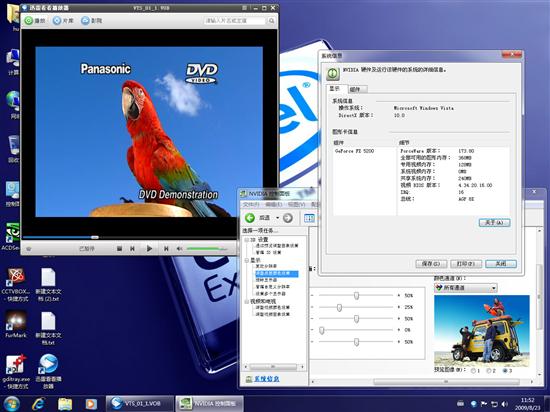Click the 保存(S) button in 系统信息
Screen dimensions: 550x412
[431, 264]
